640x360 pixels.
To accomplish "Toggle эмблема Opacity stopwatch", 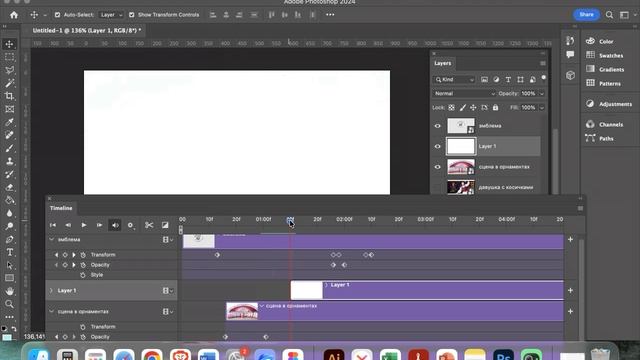I will [83, 265].
